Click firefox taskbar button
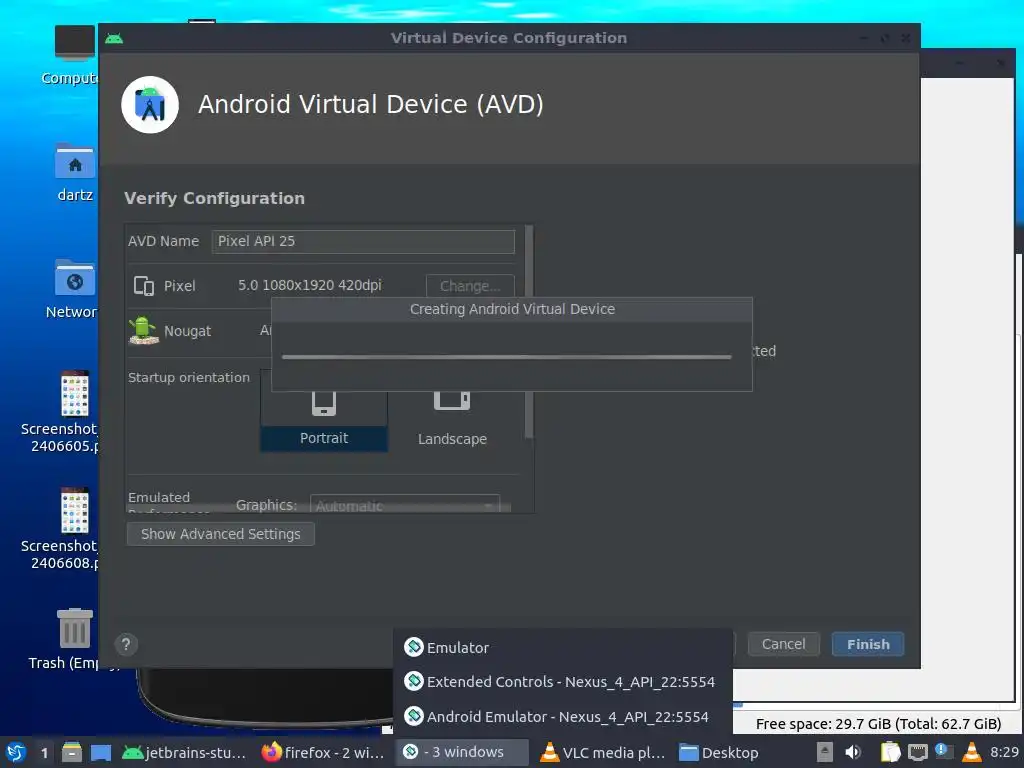 [323, 753]
